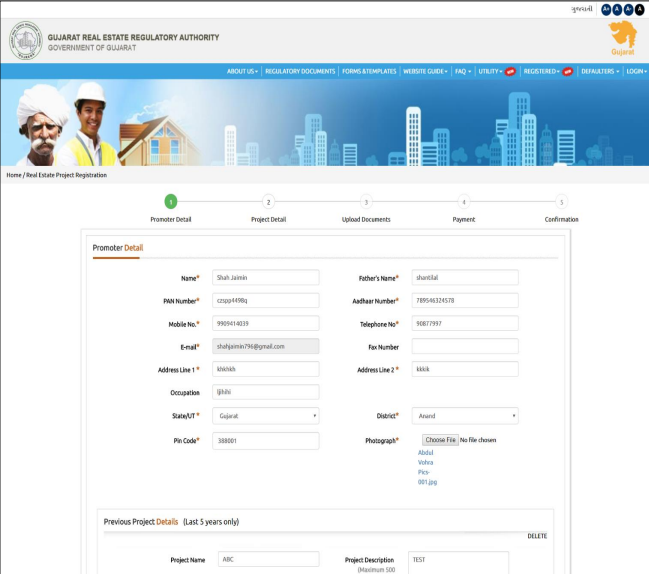Click the Project Name field with ABC
The height and width of the screenshot is (574, 649).
(x=269, y=559)
